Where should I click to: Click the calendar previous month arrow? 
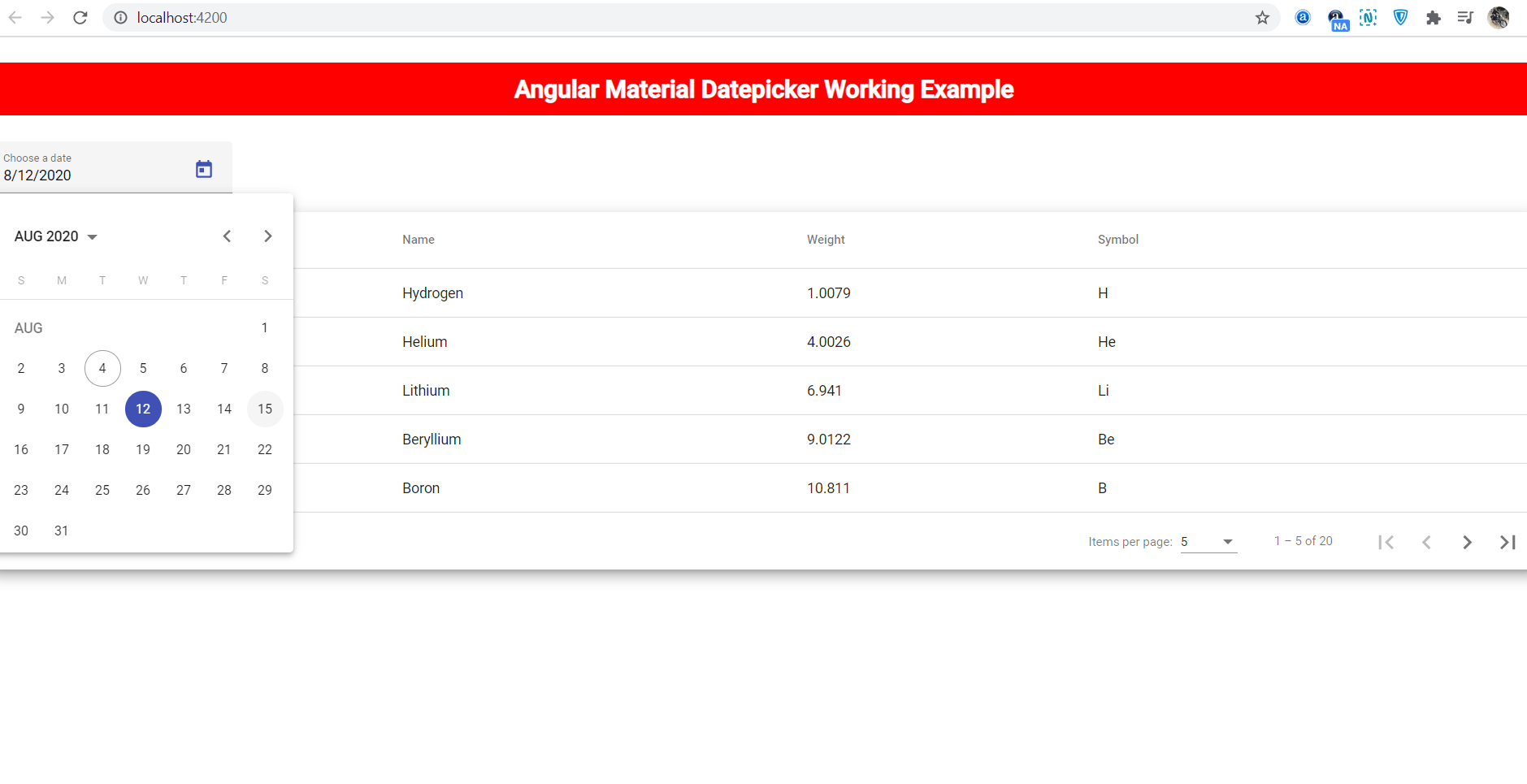[x=227, y=236]
